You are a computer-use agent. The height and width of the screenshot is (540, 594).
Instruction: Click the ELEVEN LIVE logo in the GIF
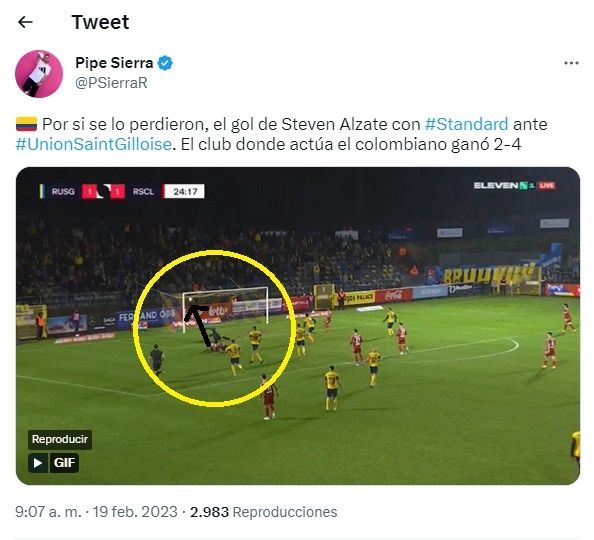514,185
